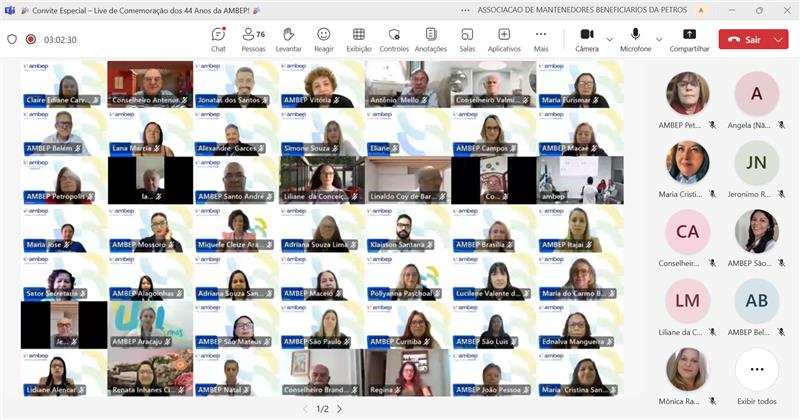Open the Exibição view menu

[x=359, y=38]
